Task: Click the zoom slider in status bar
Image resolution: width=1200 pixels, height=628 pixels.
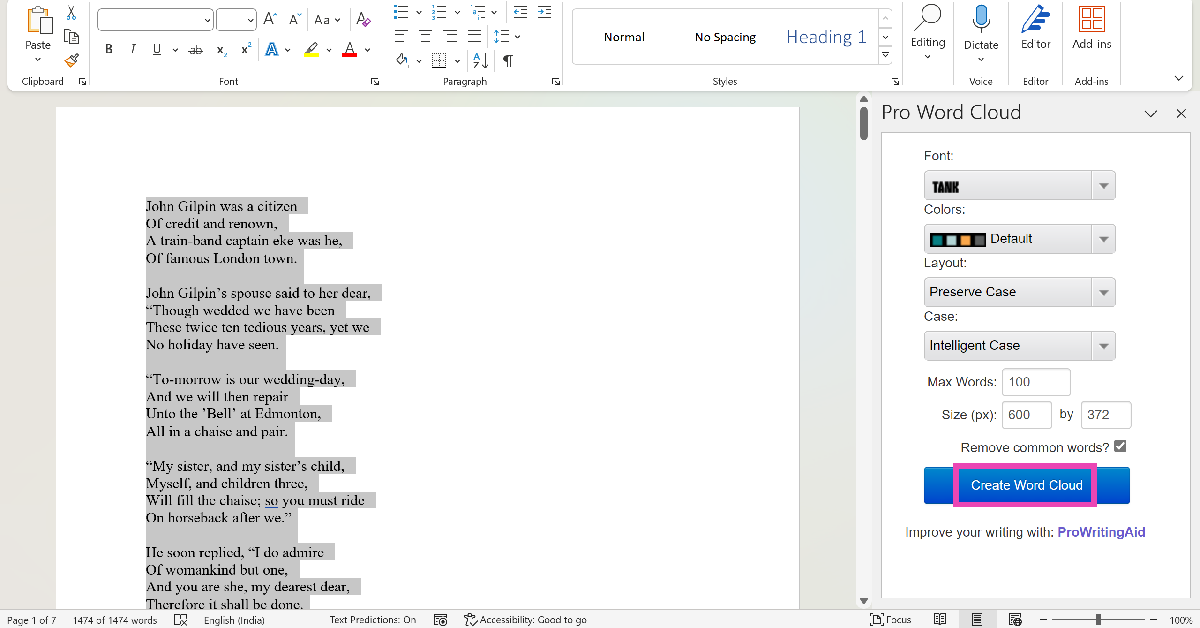Action: (1098, 620)
